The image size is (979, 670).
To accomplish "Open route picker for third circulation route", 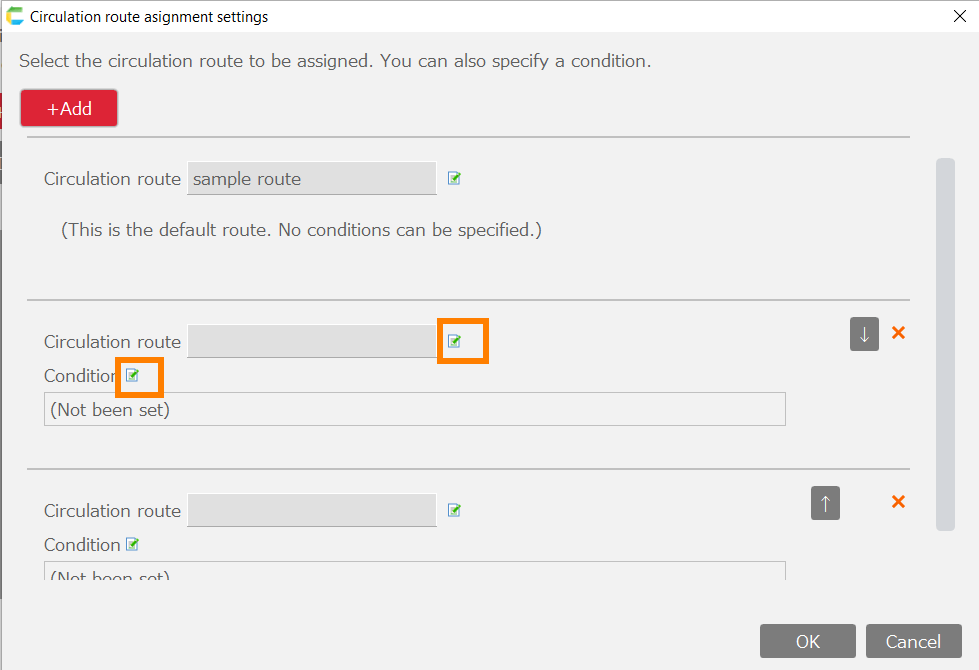I will pos(454,510).
